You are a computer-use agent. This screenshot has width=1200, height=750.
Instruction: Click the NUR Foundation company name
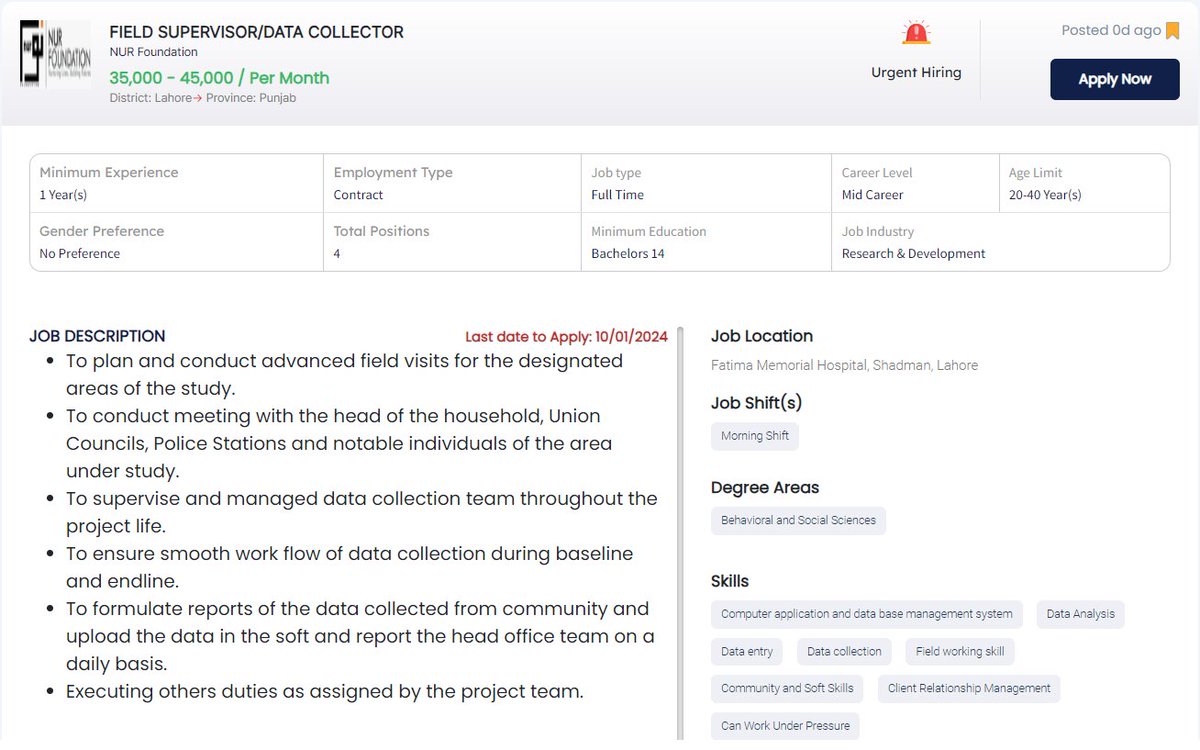coord(154,52)
